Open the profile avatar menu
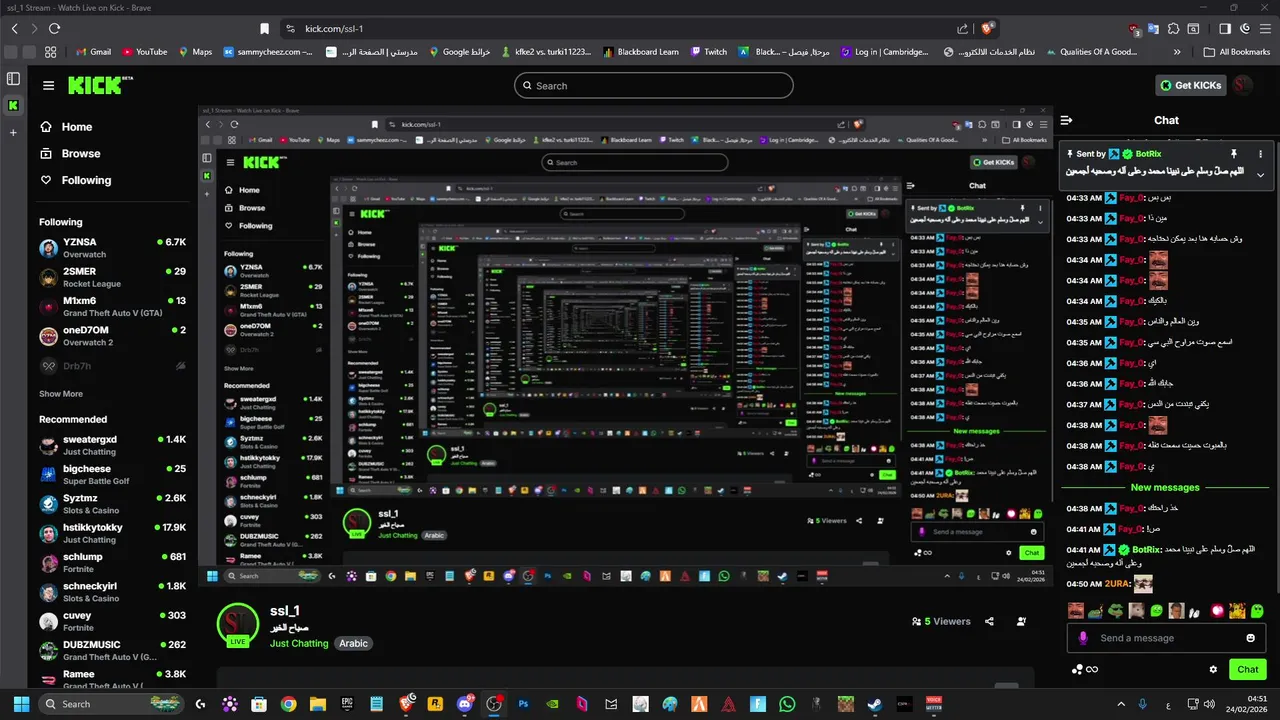Screen dimensions: 1280x720 pos(1243,85)
